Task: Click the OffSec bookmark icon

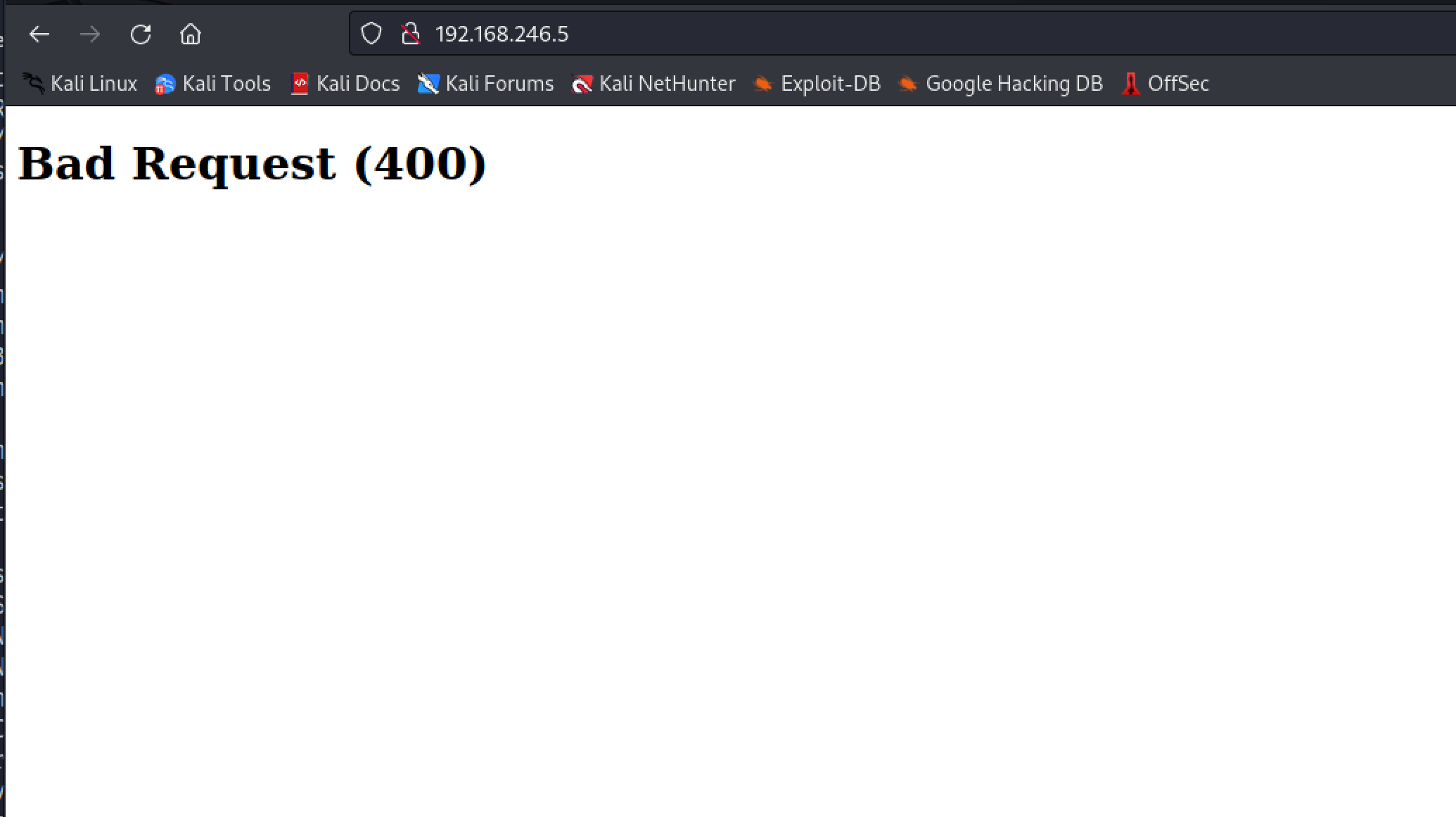Action: [1130, 84]
